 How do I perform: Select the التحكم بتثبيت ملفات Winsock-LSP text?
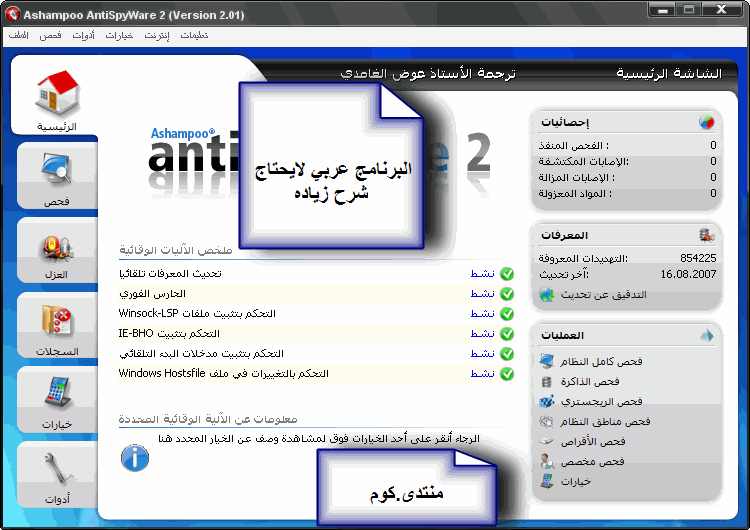point(197,314)
